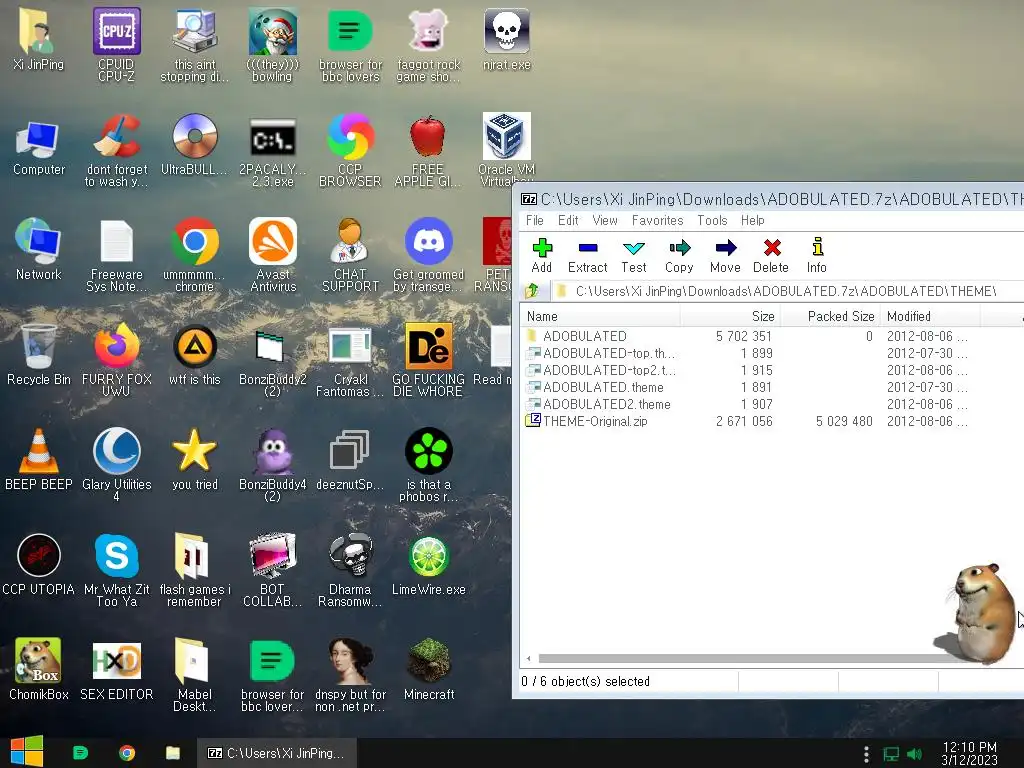Click the volume icon in system tray
This screenshot has height=768, width=1024.
tap(914, 754)
